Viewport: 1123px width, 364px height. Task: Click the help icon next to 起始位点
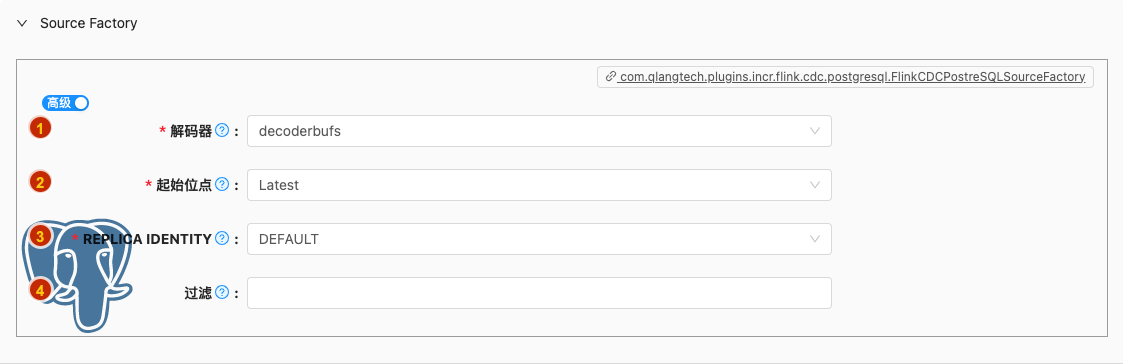[x=221, y=185]
